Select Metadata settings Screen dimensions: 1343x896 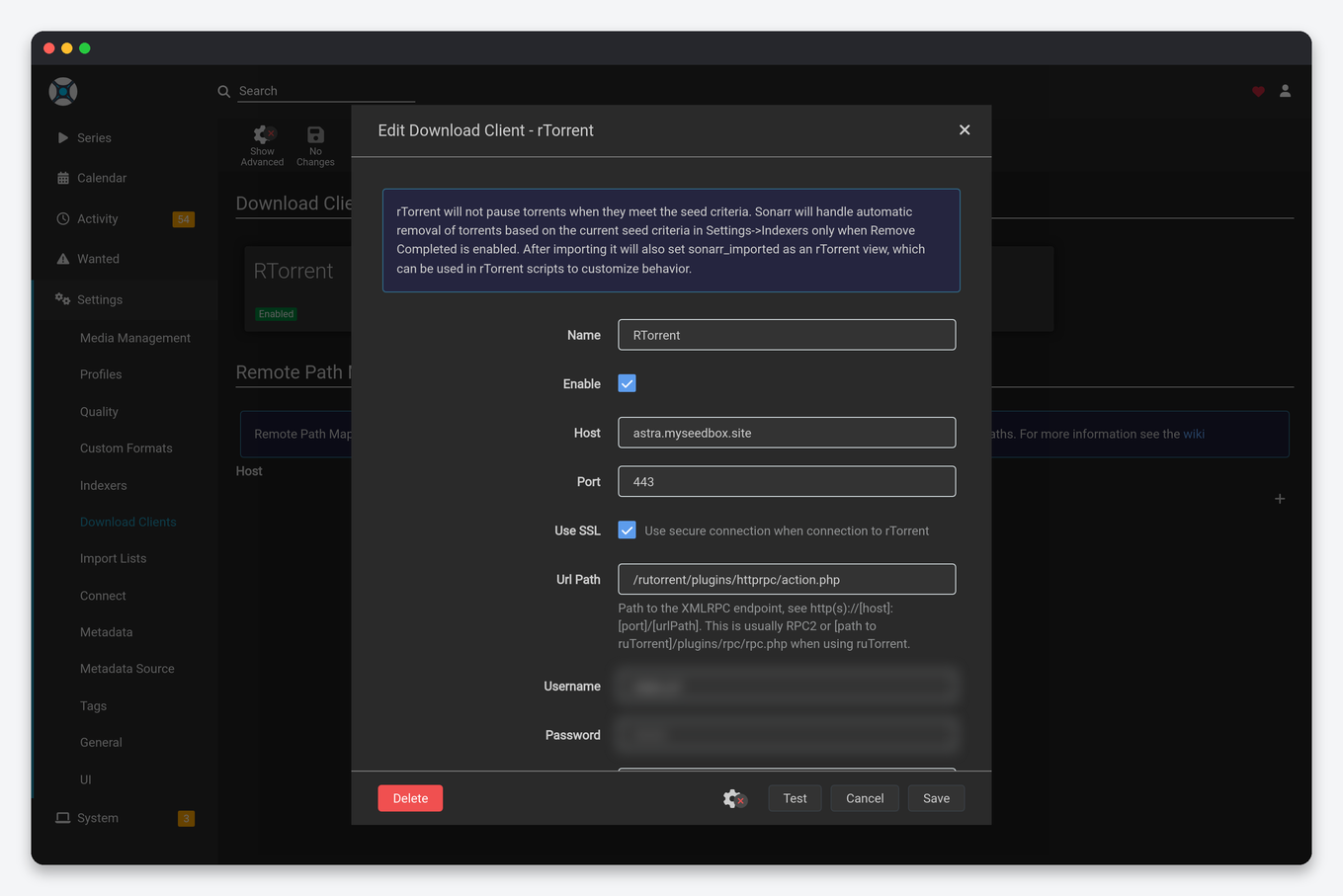tap(107, 632)
